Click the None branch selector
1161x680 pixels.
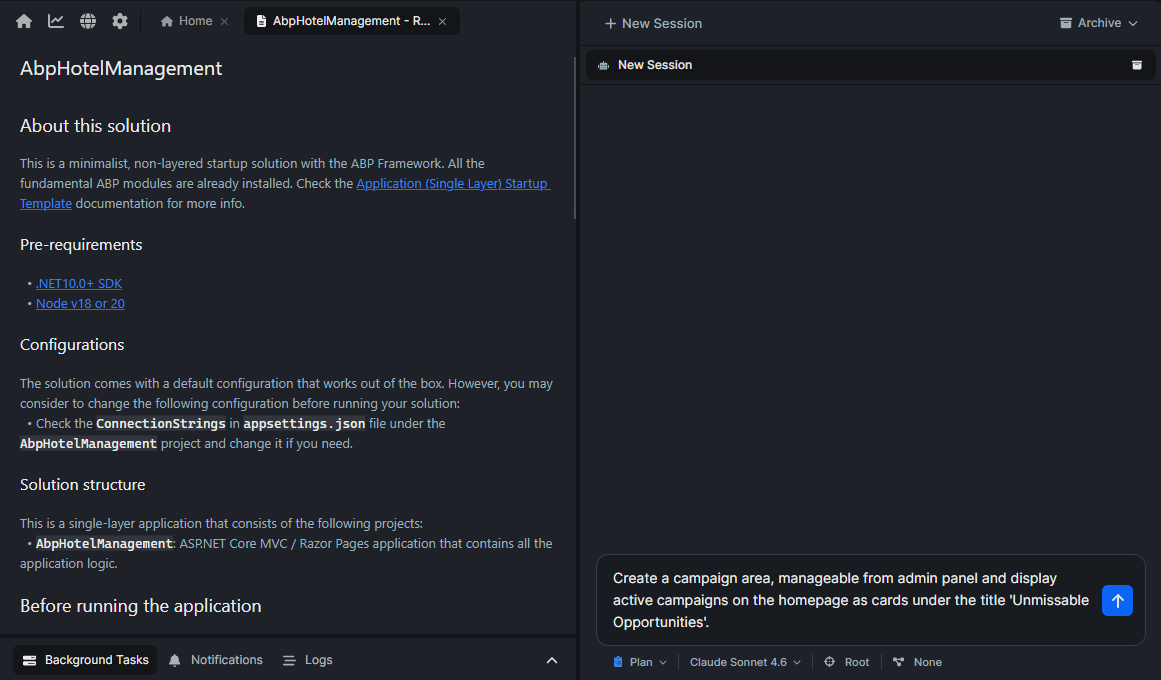point(917,662)
